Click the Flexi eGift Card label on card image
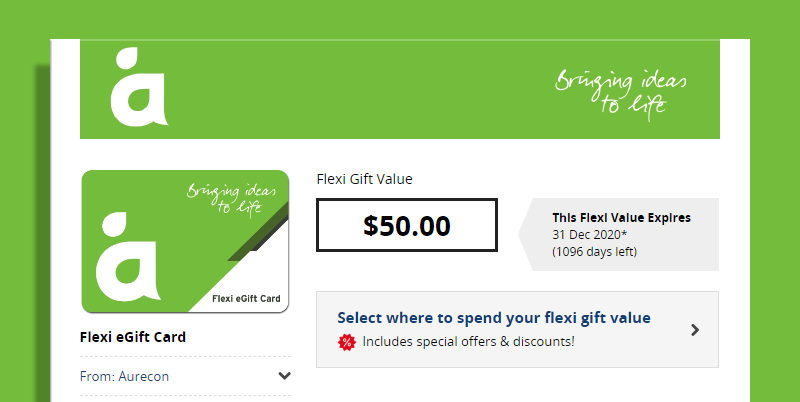The height and width of the screenshot is (402, 800). pyautogui.click(x=246, y=298)
